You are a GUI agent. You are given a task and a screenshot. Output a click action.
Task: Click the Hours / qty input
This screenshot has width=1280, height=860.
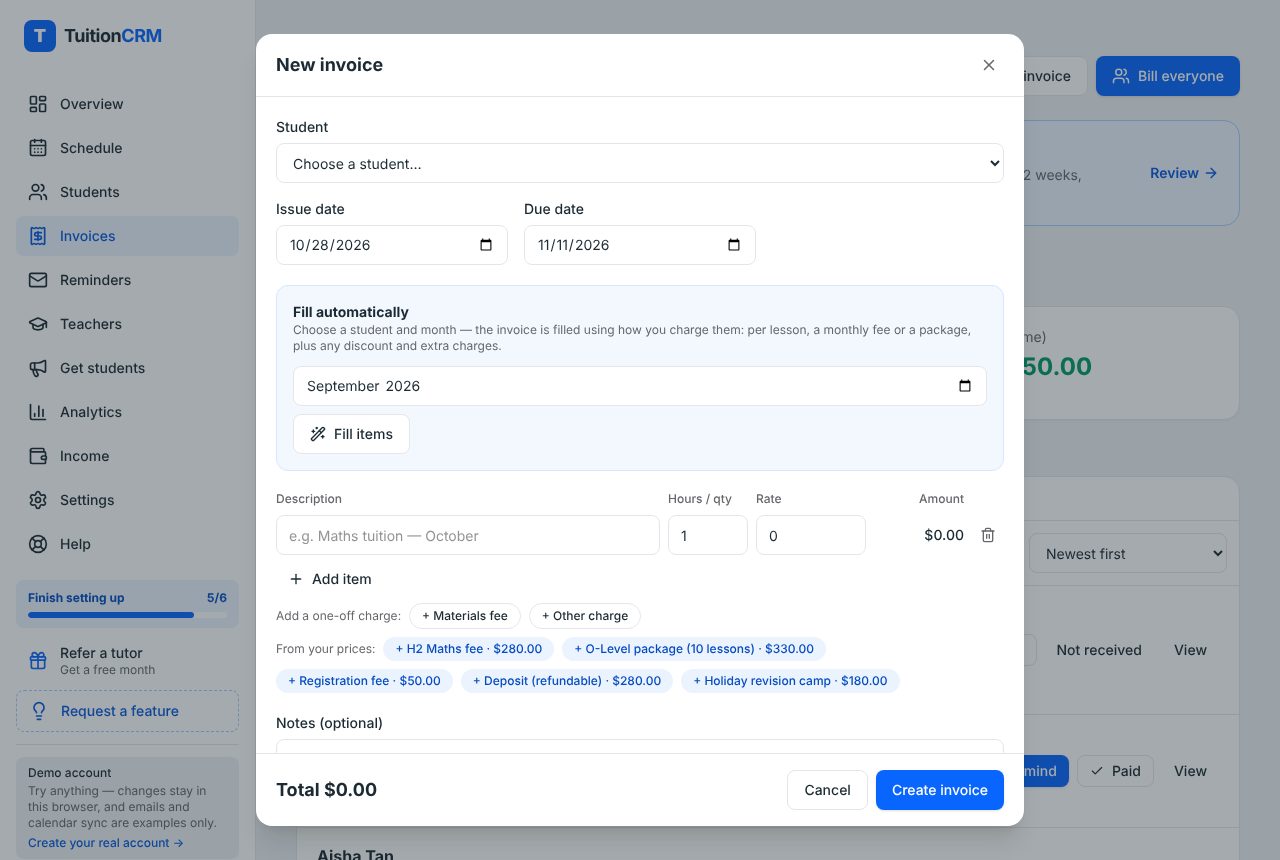pyautogui.click(x=708, y=535)
